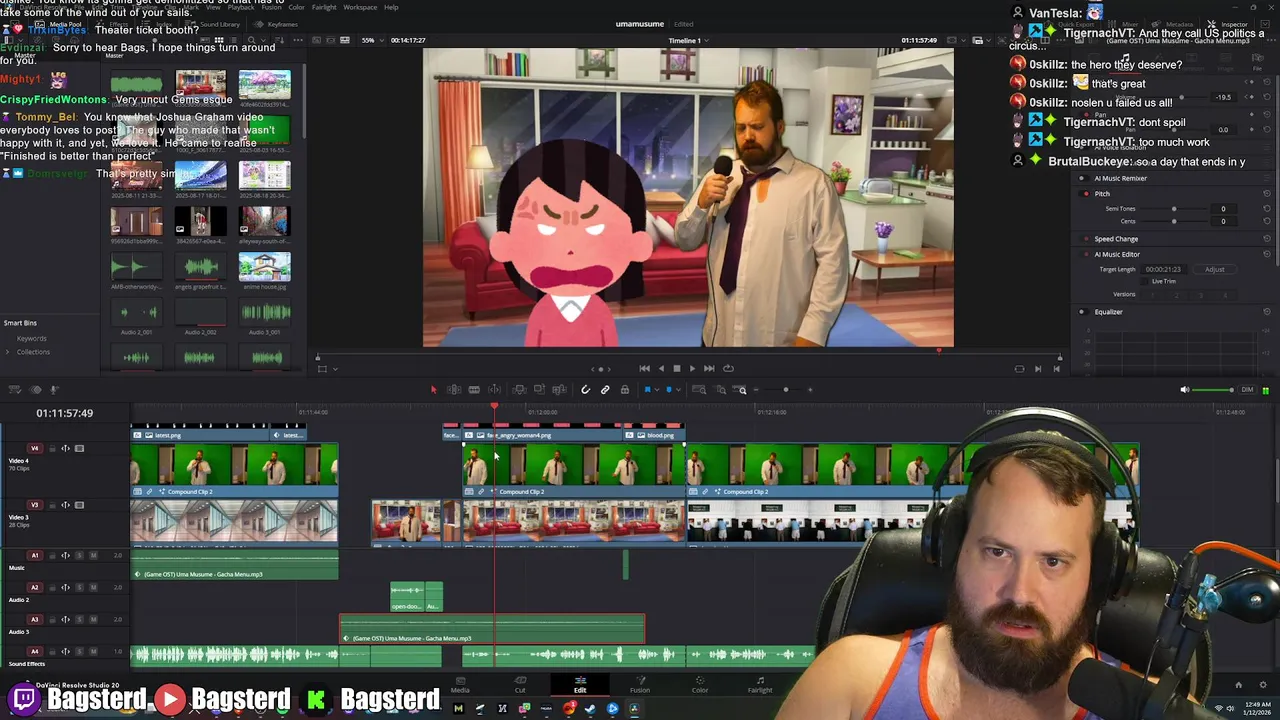Adjust the green monitor volume slider
Image resolution: width=1280 pixels, height=720 pixels.
point(1214,390)
